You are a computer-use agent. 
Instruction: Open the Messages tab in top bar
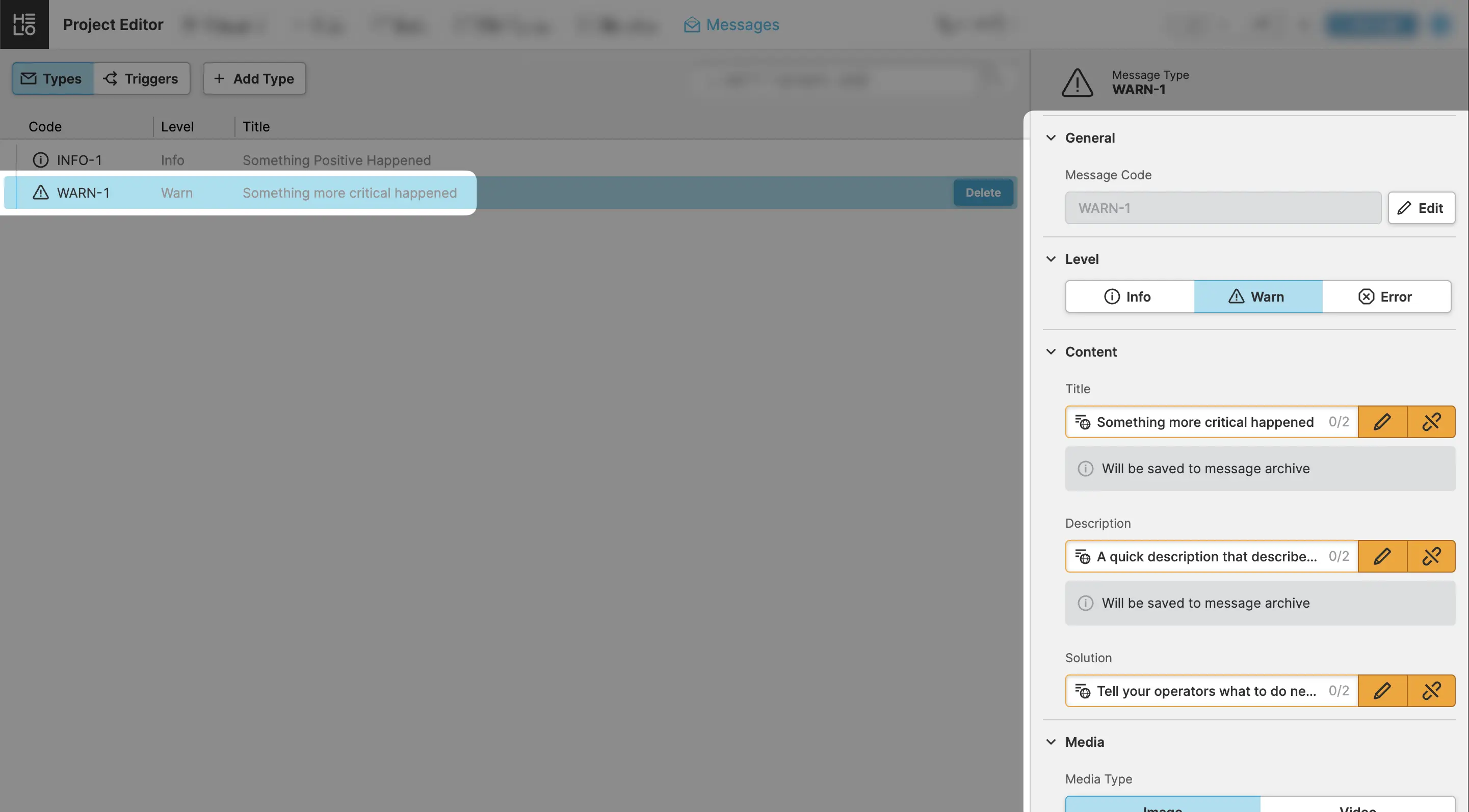(731, 24)
